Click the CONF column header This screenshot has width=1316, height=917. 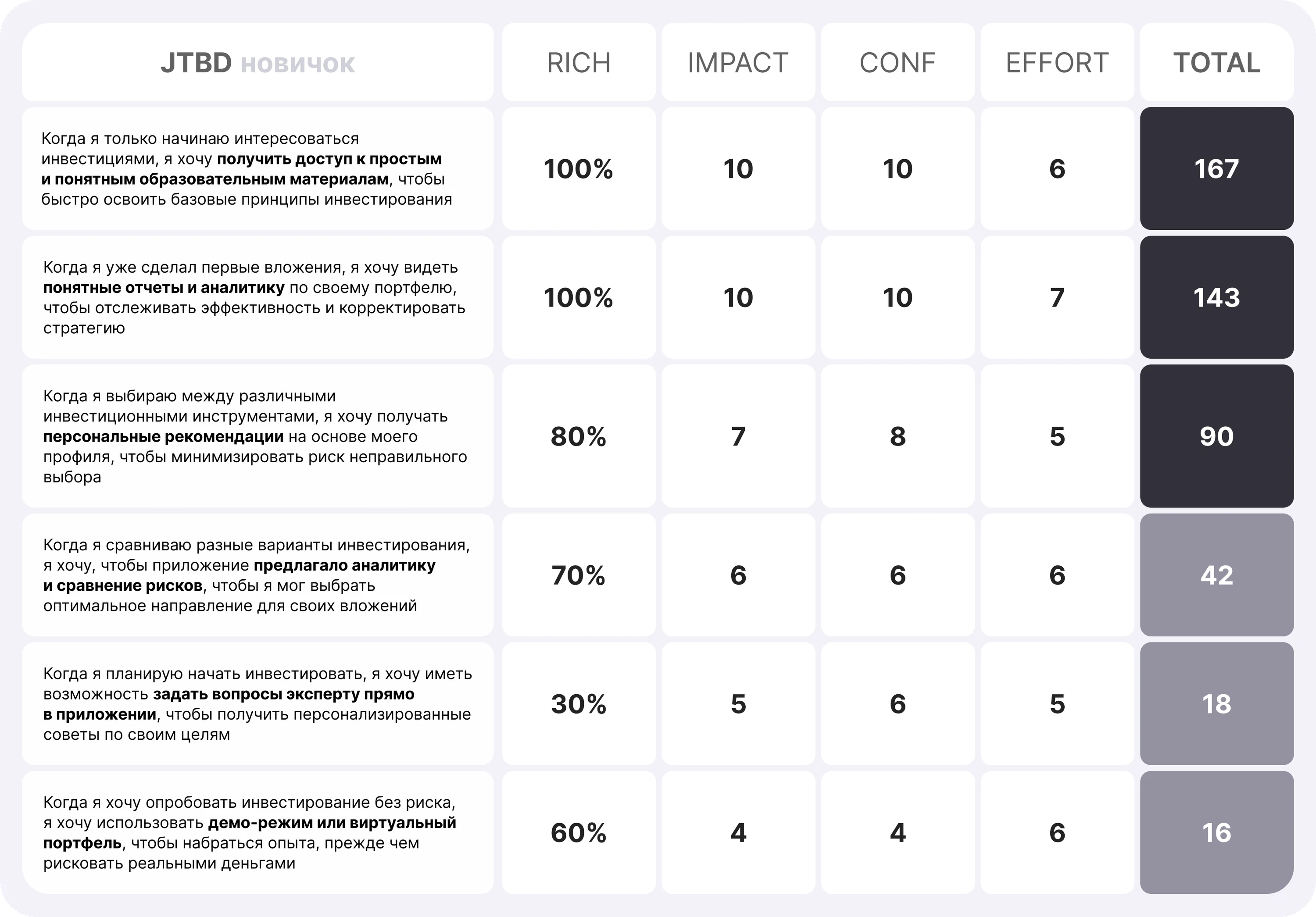coord(898,62)
